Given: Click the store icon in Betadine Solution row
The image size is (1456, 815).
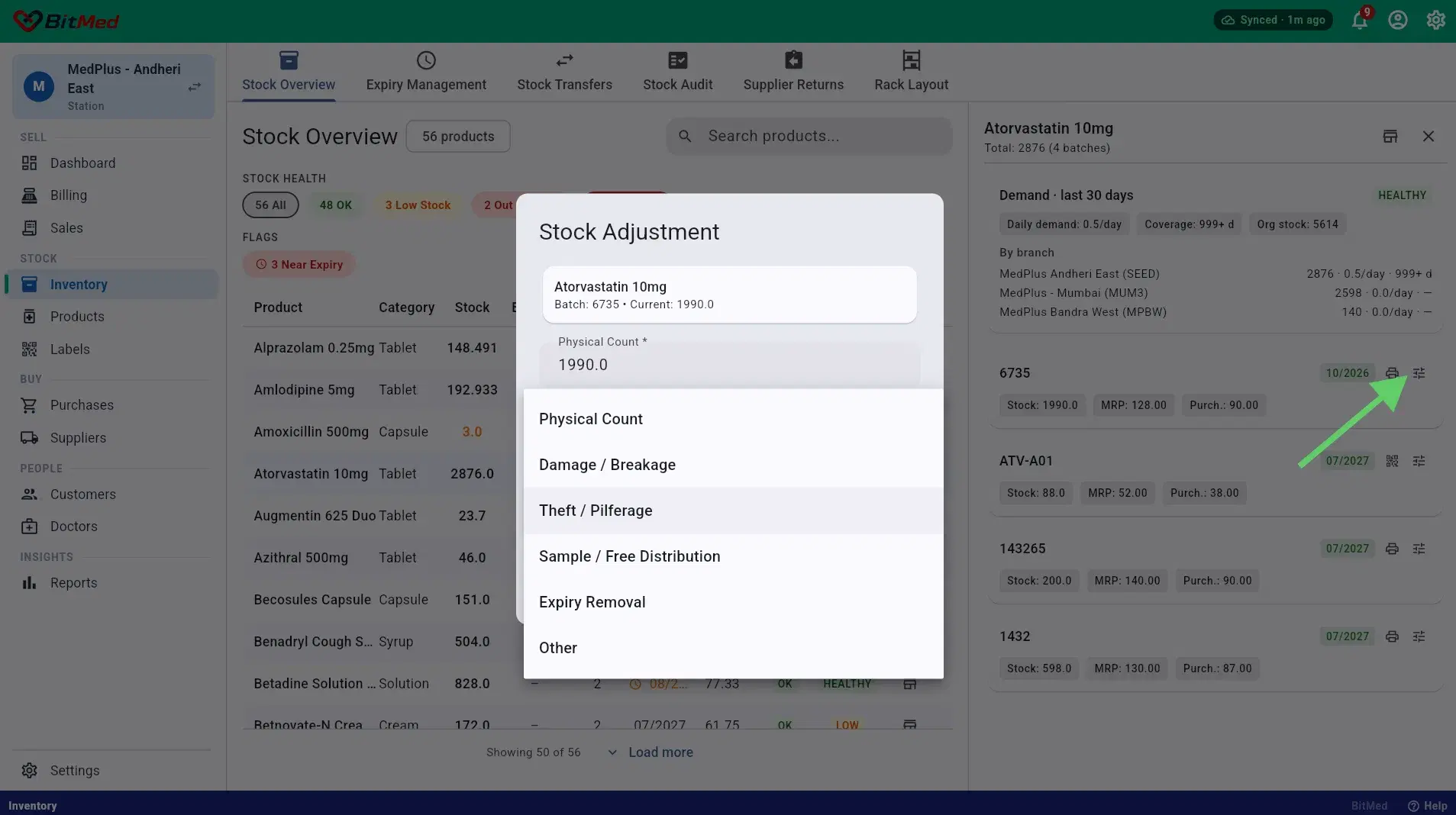Looking at the screenshot, I should tap(909, 684).
